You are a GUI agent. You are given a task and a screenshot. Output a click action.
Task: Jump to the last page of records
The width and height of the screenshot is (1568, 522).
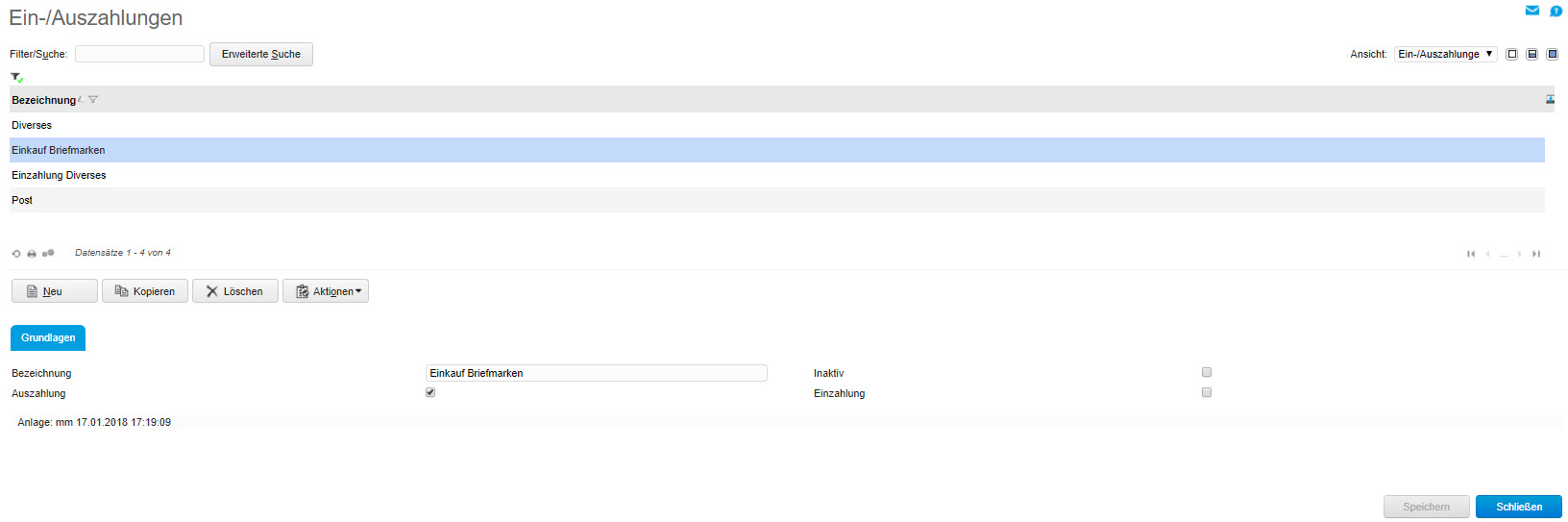pyautogui.click(x=1536, y=254)
